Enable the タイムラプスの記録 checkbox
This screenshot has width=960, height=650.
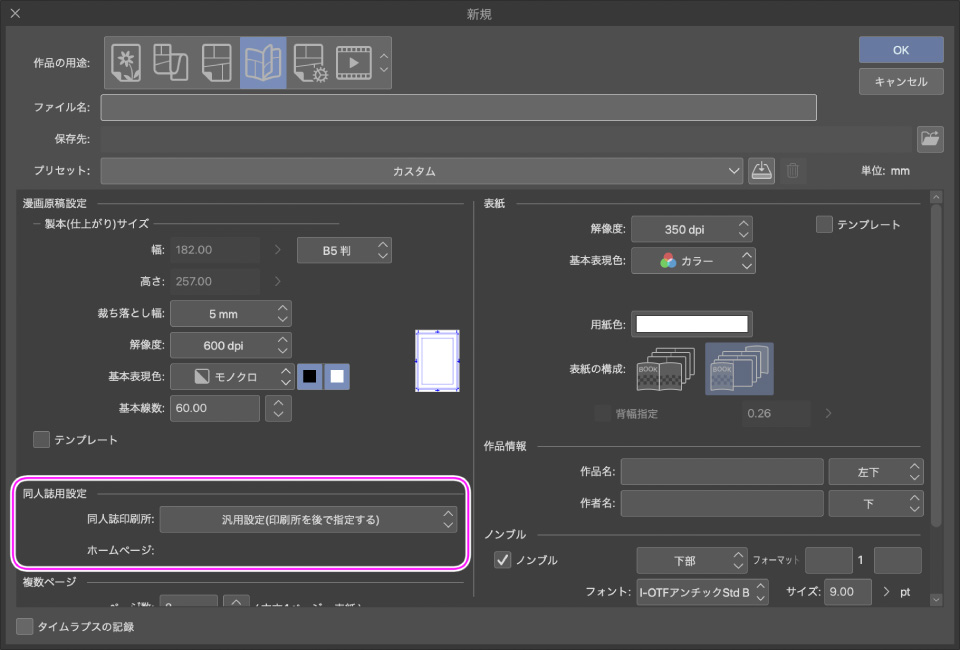coord(25,627)
